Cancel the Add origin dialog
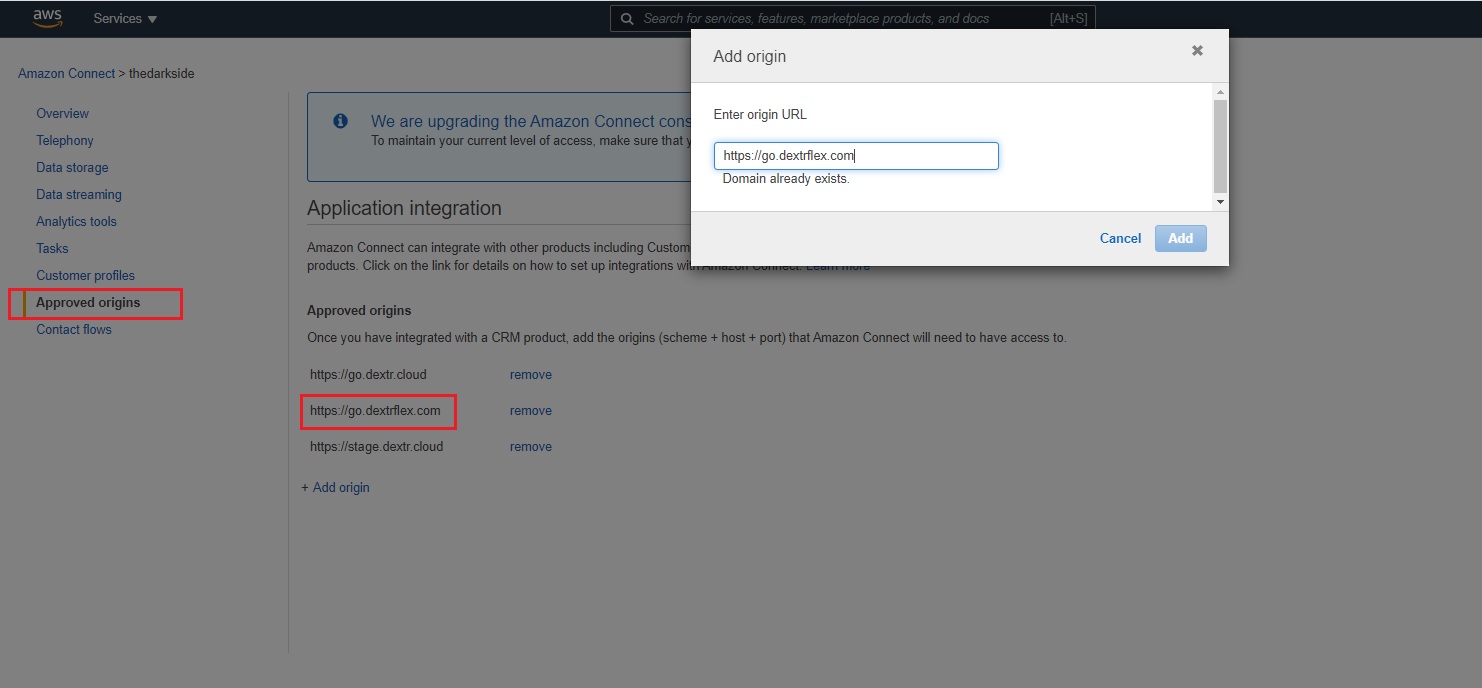1482x688 pixels. 1120,238
